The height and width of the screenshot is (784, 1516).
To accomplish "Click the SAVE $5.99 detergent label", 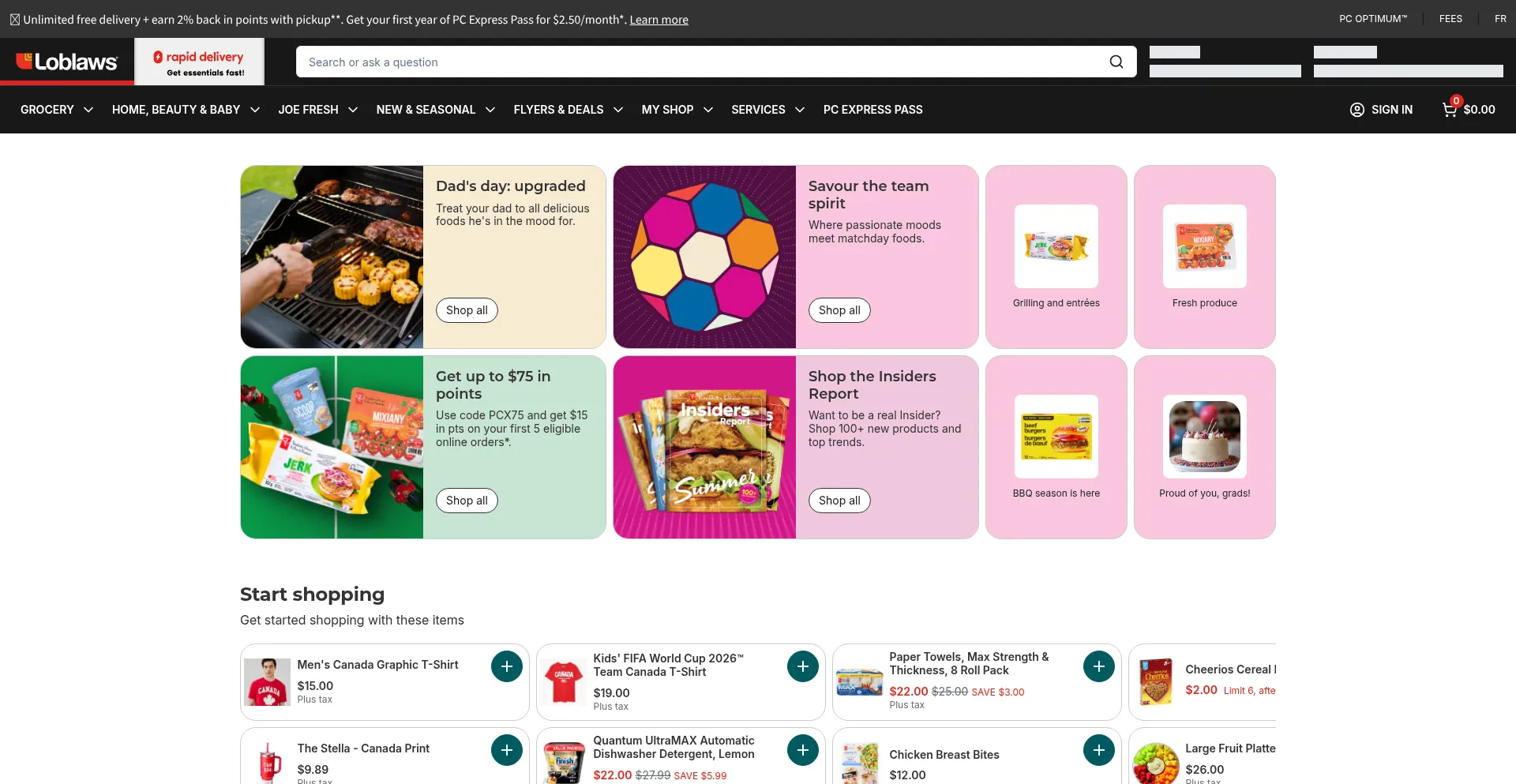I will pos(700,776).
